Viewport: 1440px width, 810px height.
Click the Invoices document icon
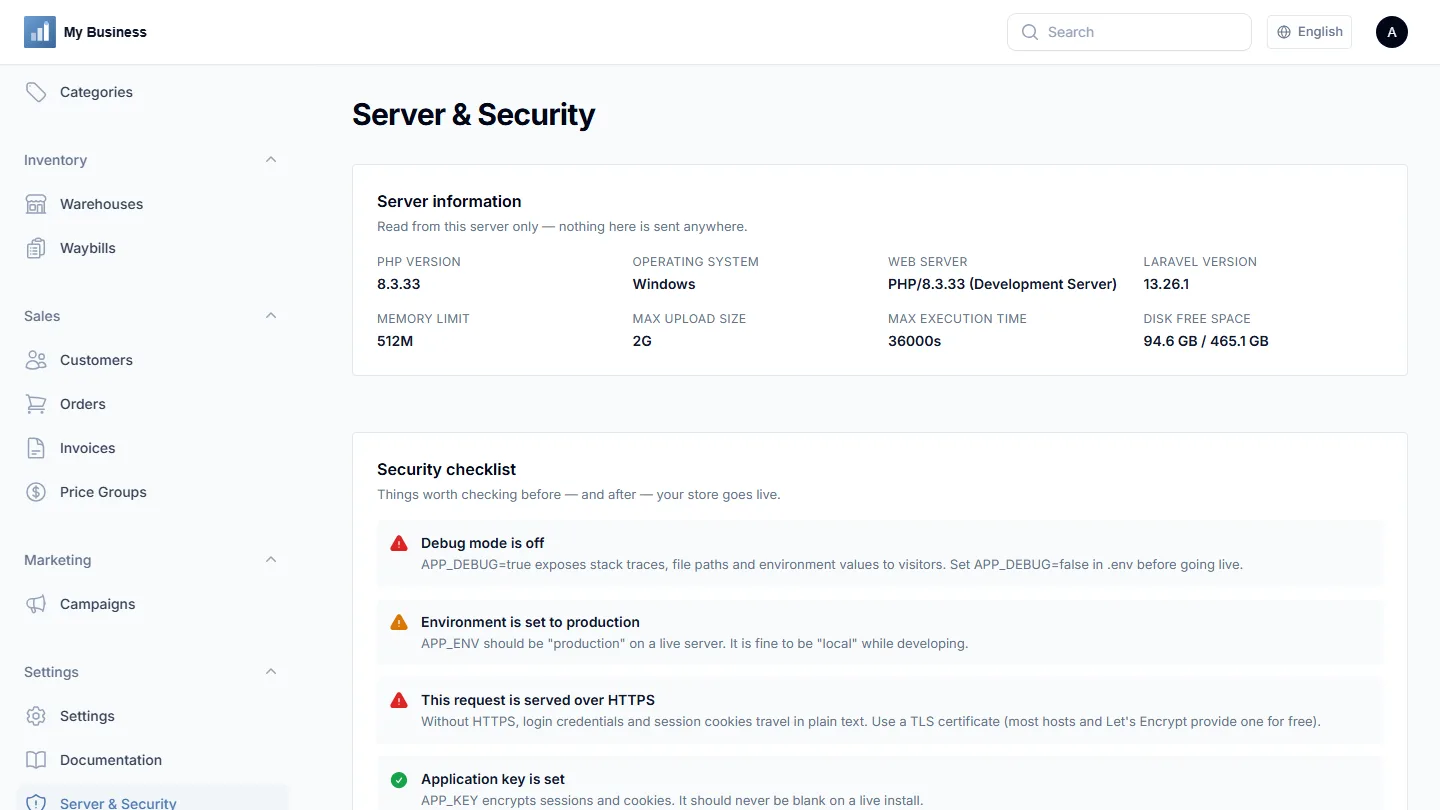pos(36,448)
